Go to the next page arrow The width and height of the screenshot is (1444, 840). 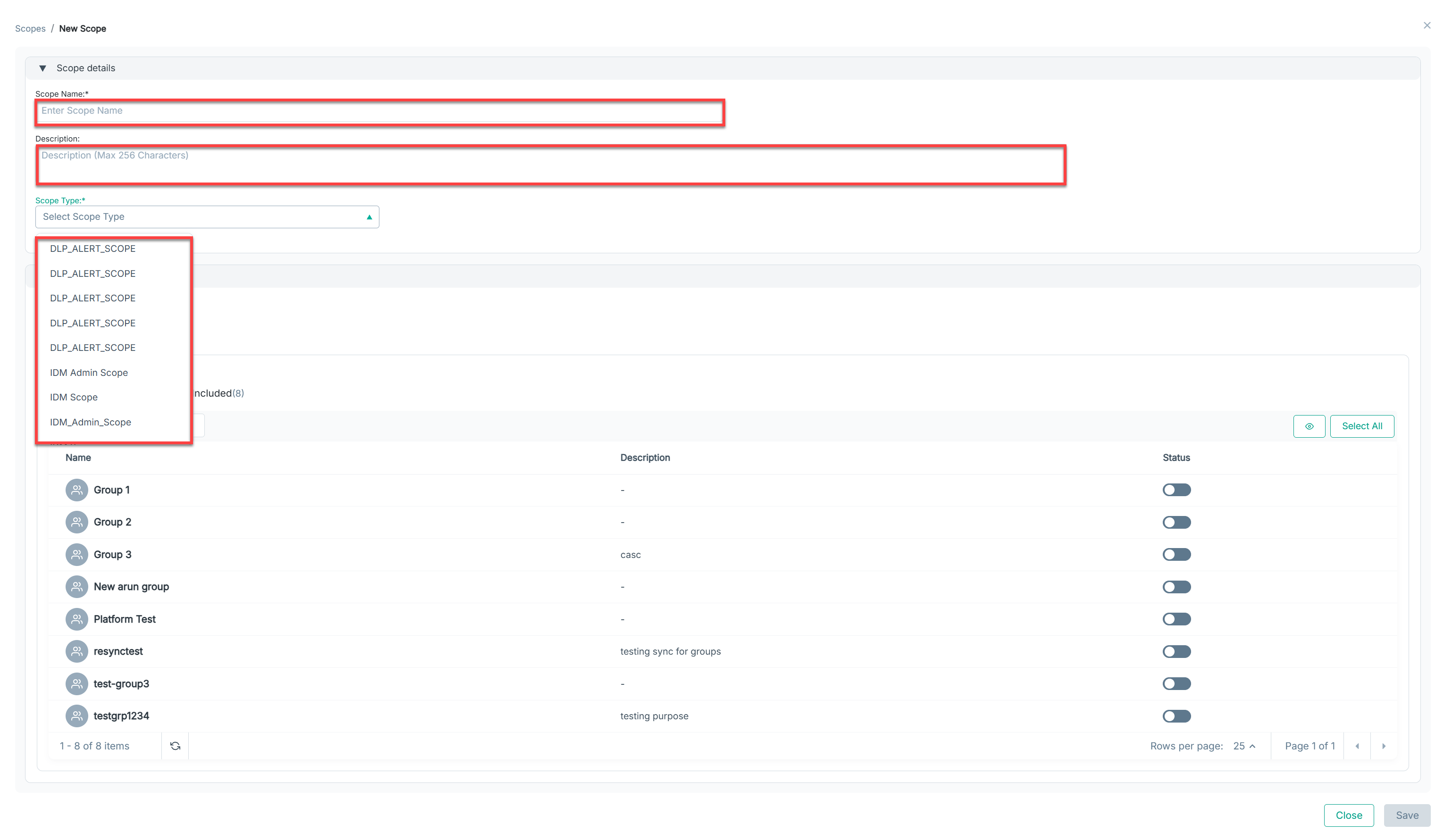click(1383, 746)
